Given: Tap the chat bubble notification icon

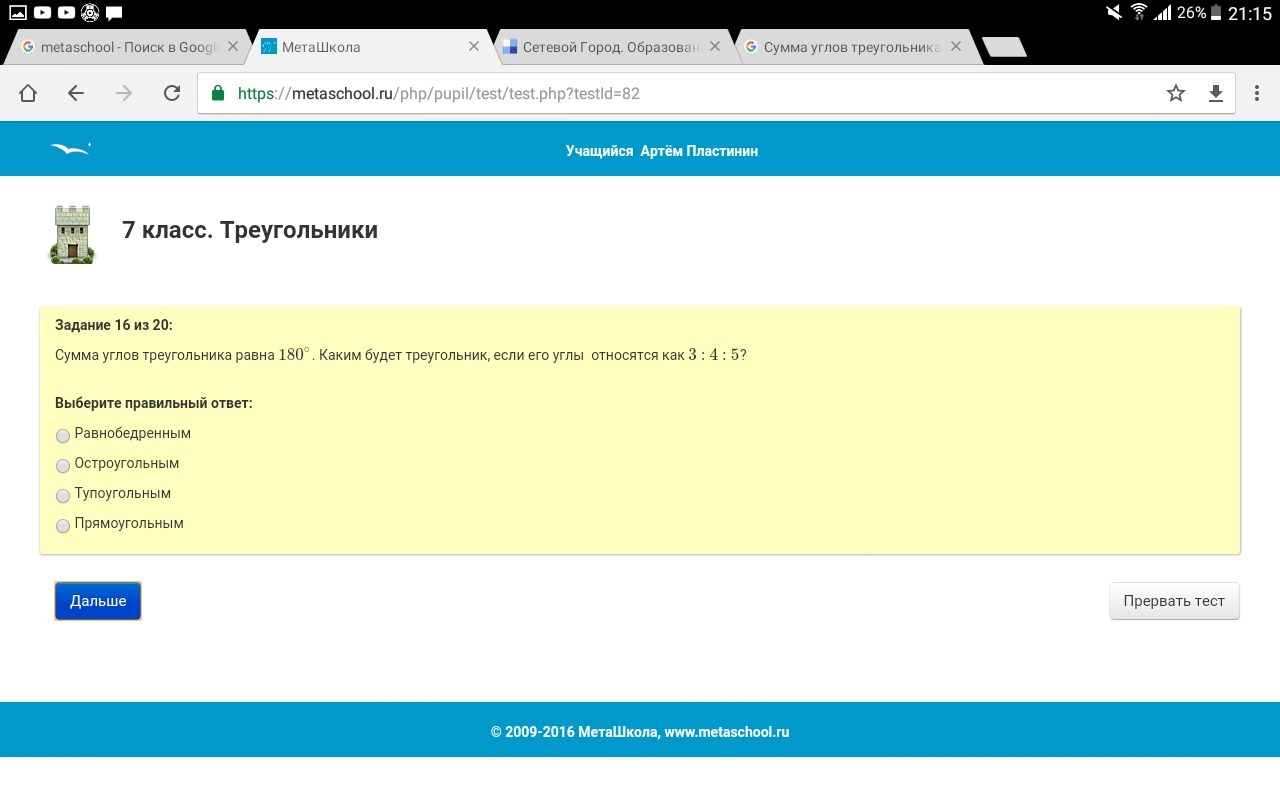Looking at the screenshot, I should [114, 13].
